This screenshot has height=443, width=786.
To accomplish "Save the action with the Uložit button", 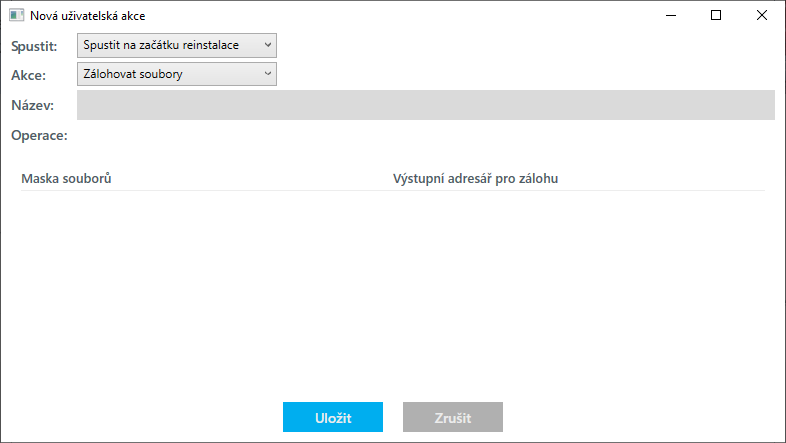I will coord(333,417).
